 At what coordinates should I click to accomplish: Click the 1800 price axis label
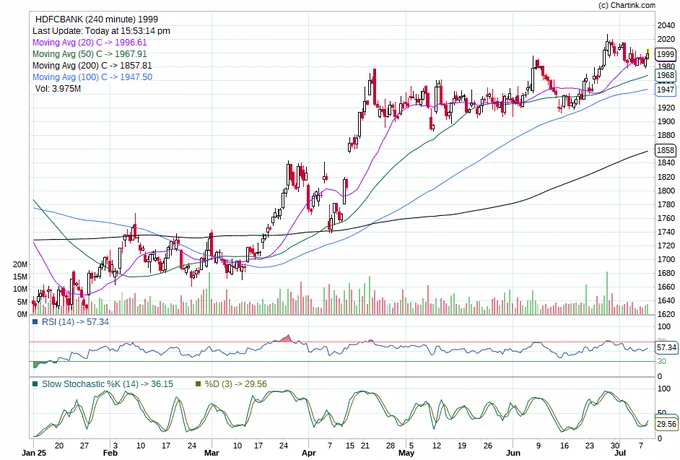(666, 190)
